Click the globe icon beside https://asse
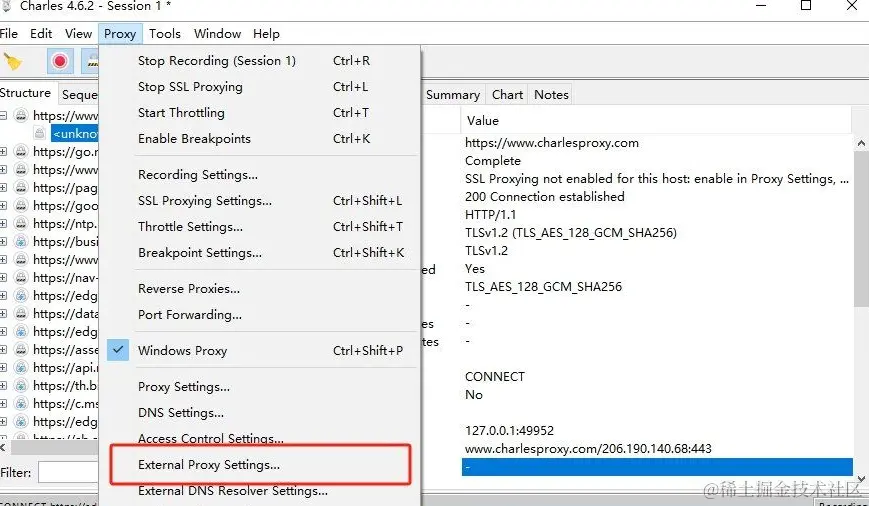Image resolution: width=869 pixels, height=506 pixels. [21, 349]
